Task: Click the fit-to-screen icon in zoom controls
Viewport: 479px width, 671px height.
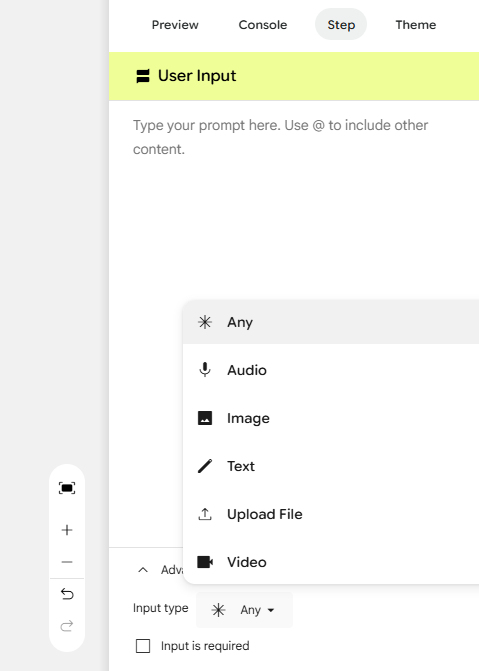Action: 67,488
